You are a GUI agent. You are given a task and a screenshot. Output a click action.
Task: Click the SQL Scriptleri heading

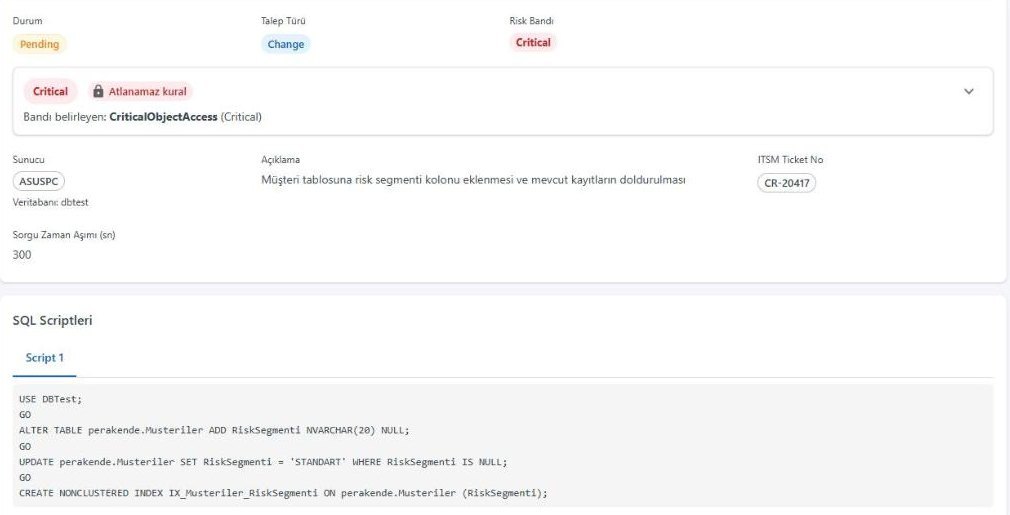(53, 321)
